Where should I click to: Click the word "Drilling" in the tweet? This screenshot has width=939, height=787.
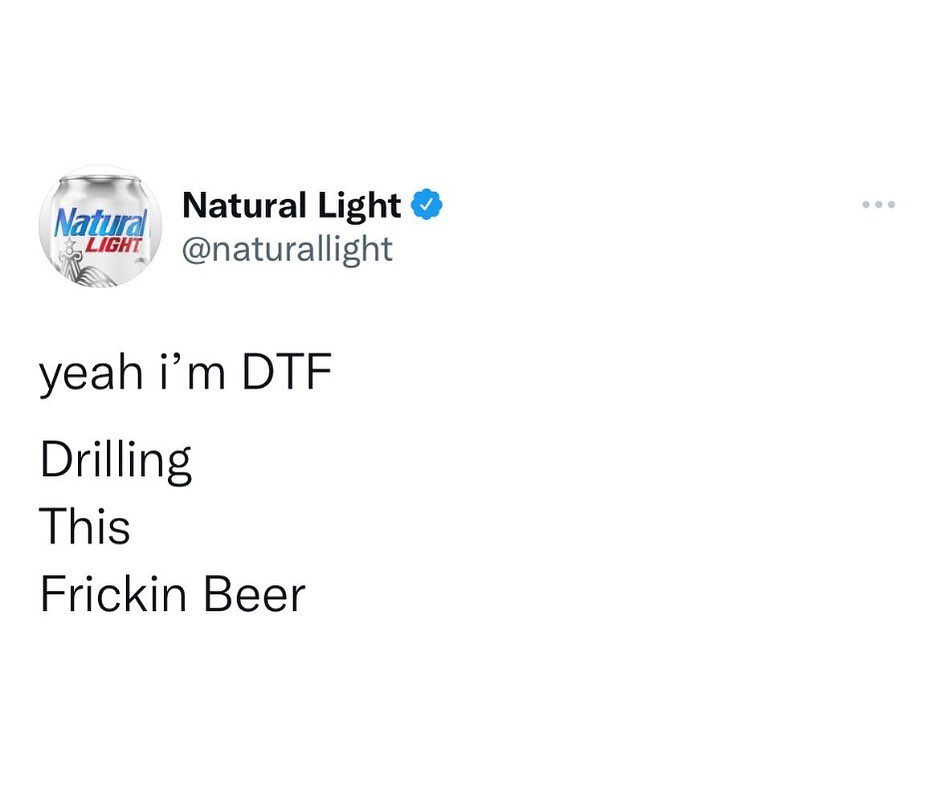116,464
